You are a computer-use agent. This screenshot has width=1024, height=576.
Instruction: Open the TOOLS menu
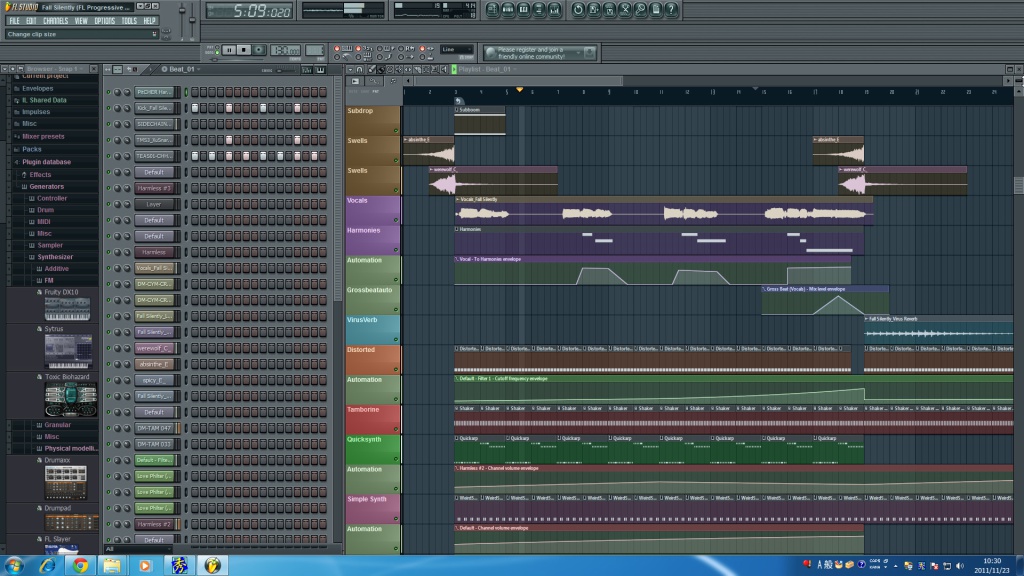[129, 21]
